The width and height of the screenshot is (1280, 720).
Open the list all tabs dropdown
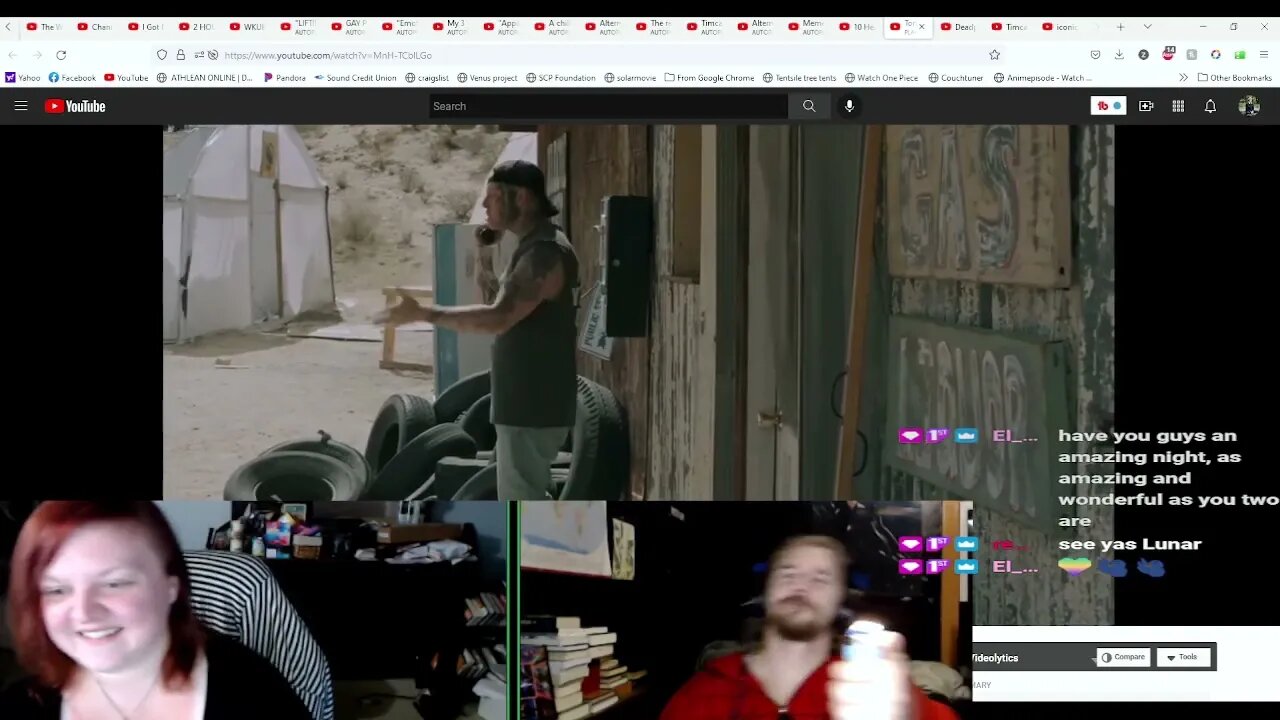[1147, 27]
